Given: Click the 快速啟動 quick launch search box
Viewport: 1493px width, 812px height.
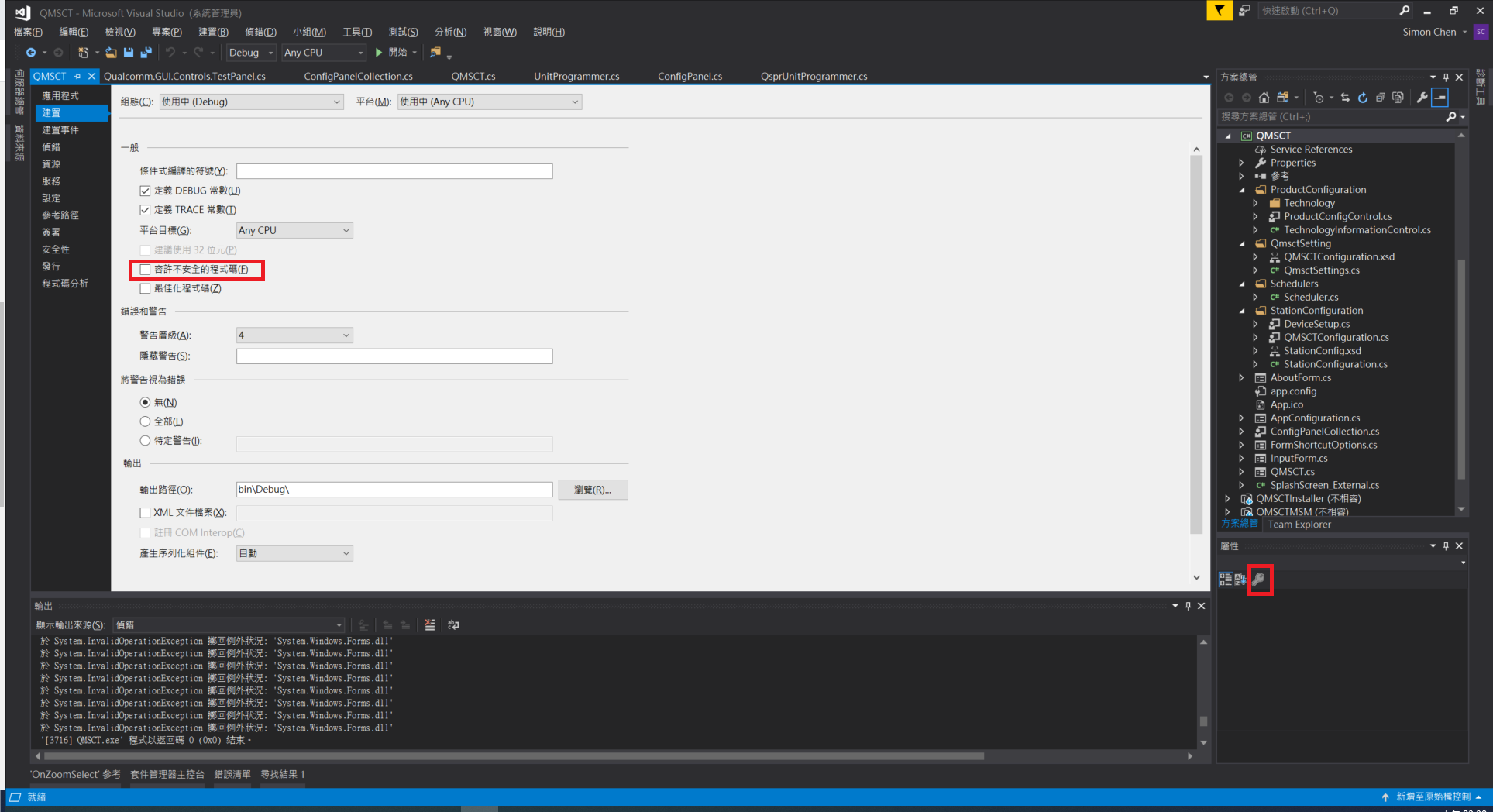Looking at the screenshot, I should 1336,11.
